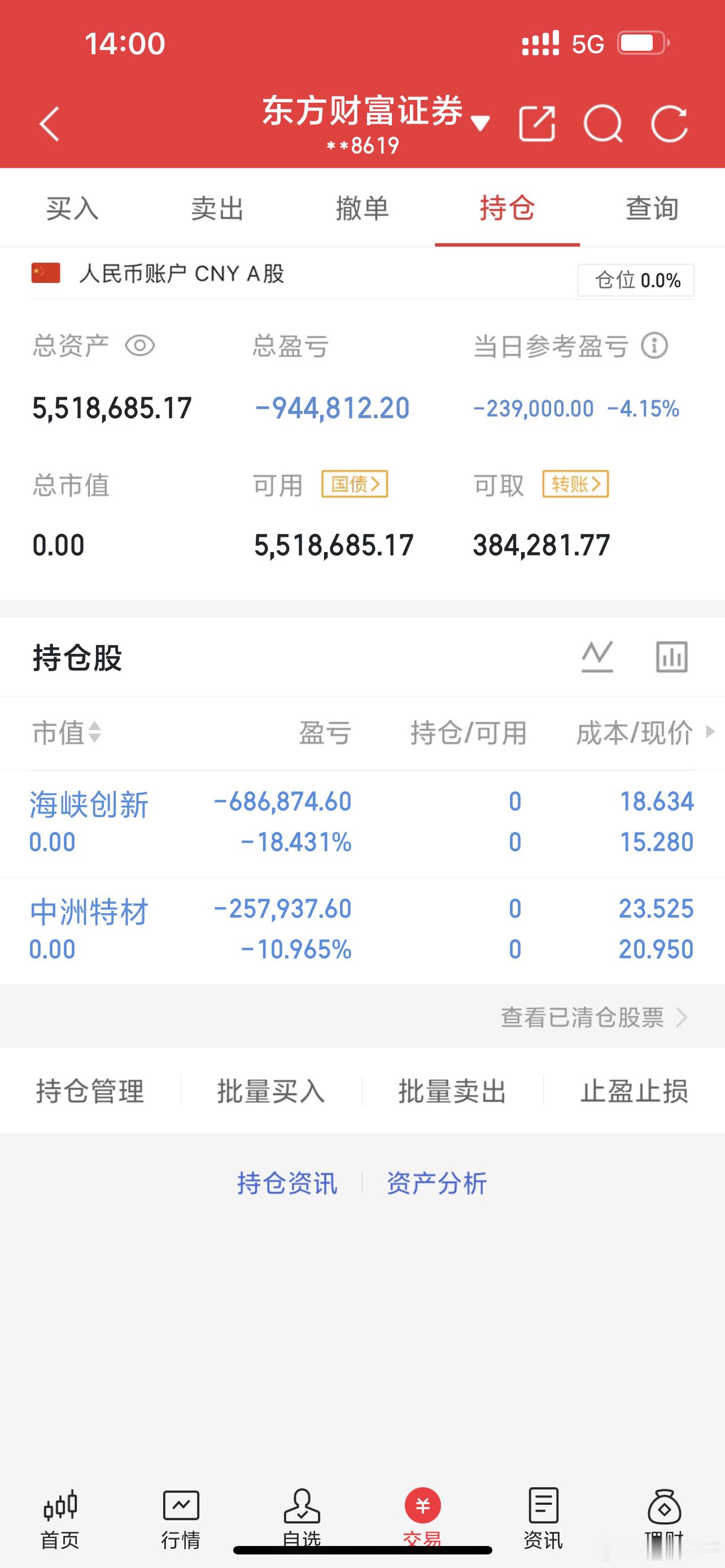The width and height of the screenshot is (725, 1568).
Task: Tap 批量买入 button
Action: (272, 1091)
